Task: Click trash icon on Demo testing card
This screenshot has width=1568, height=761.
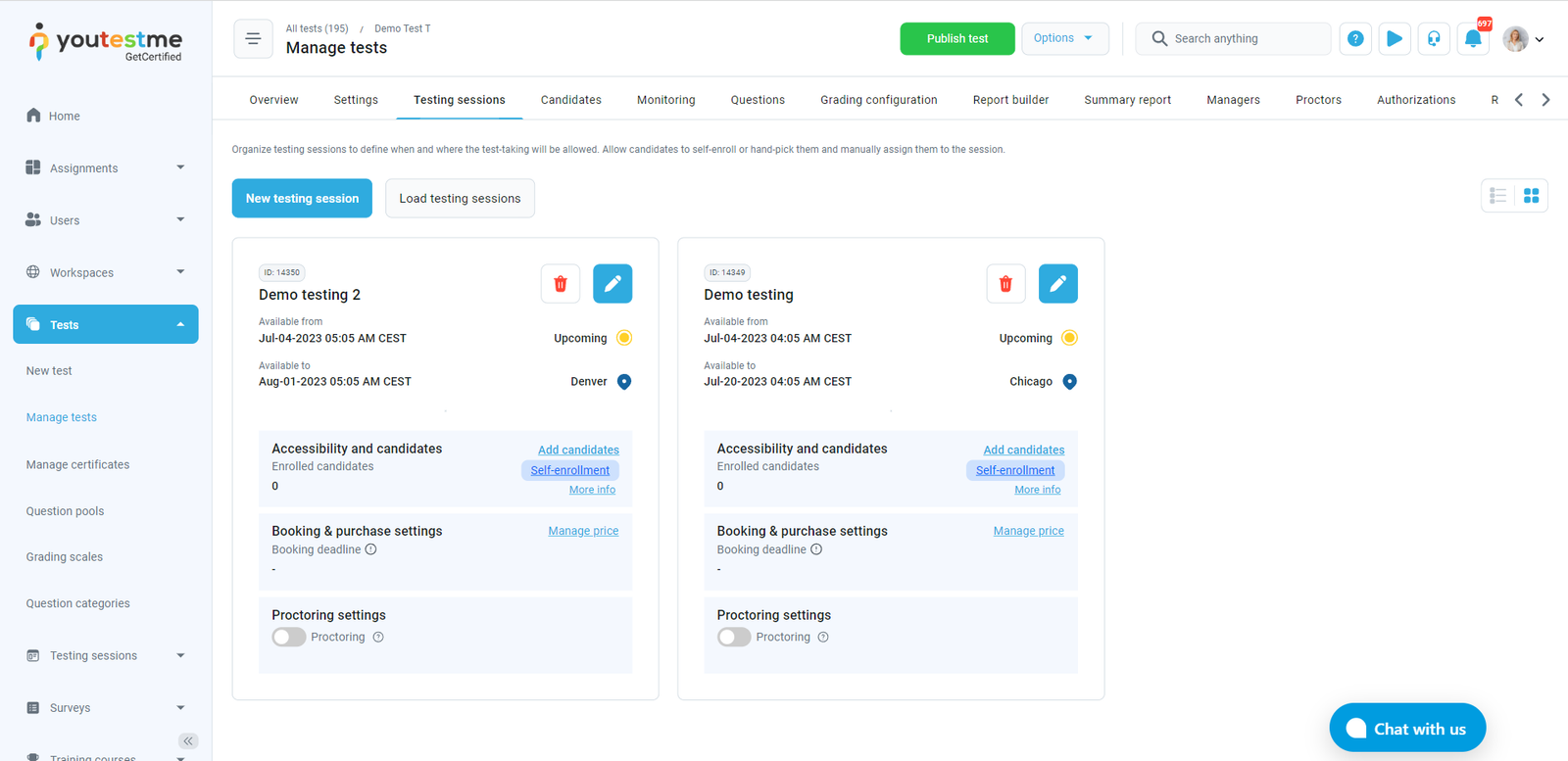Action: (x=1005, y=284)
